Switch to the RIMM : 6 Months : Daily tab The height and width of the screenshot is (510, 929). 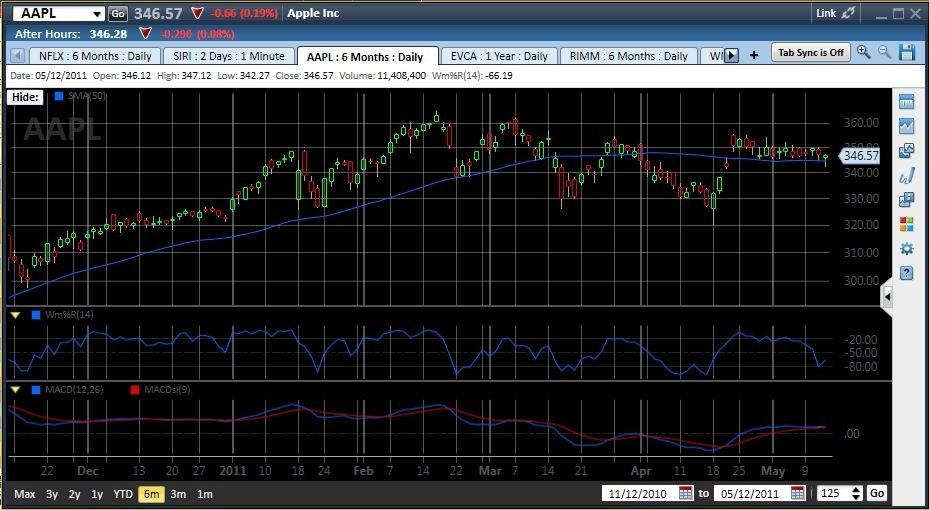click(629, 56)
